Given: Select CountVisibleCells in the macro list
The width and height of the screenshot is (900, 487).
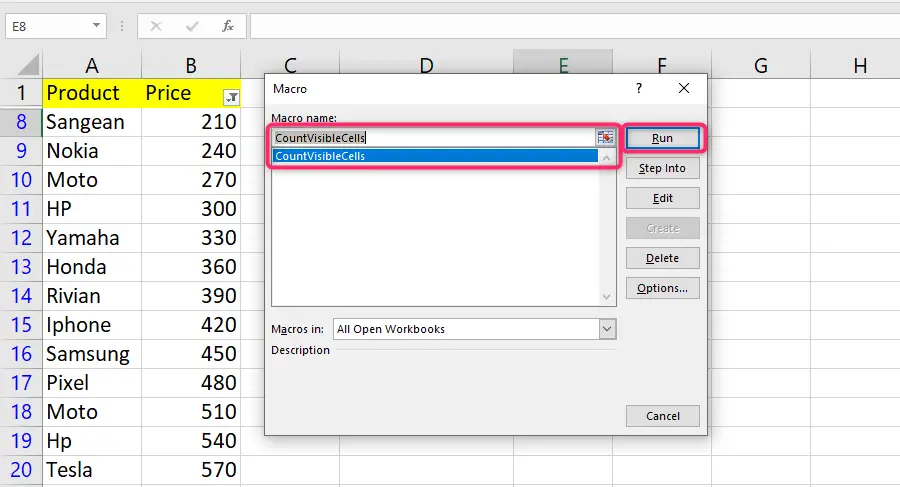Looking at the screenshot, I should (x=436, y=156).
